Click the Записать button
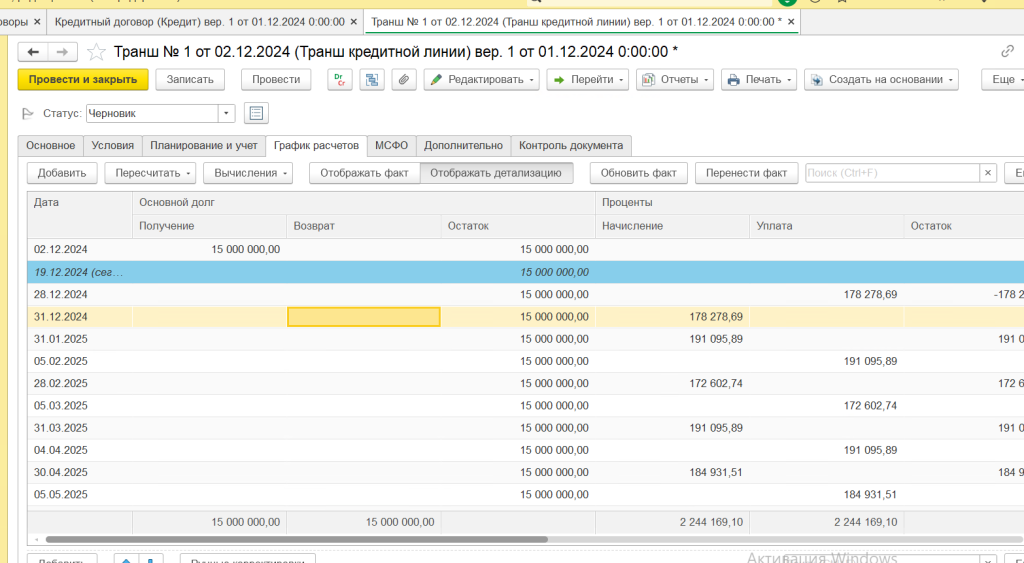1024x563 pixels. point(190,80)
